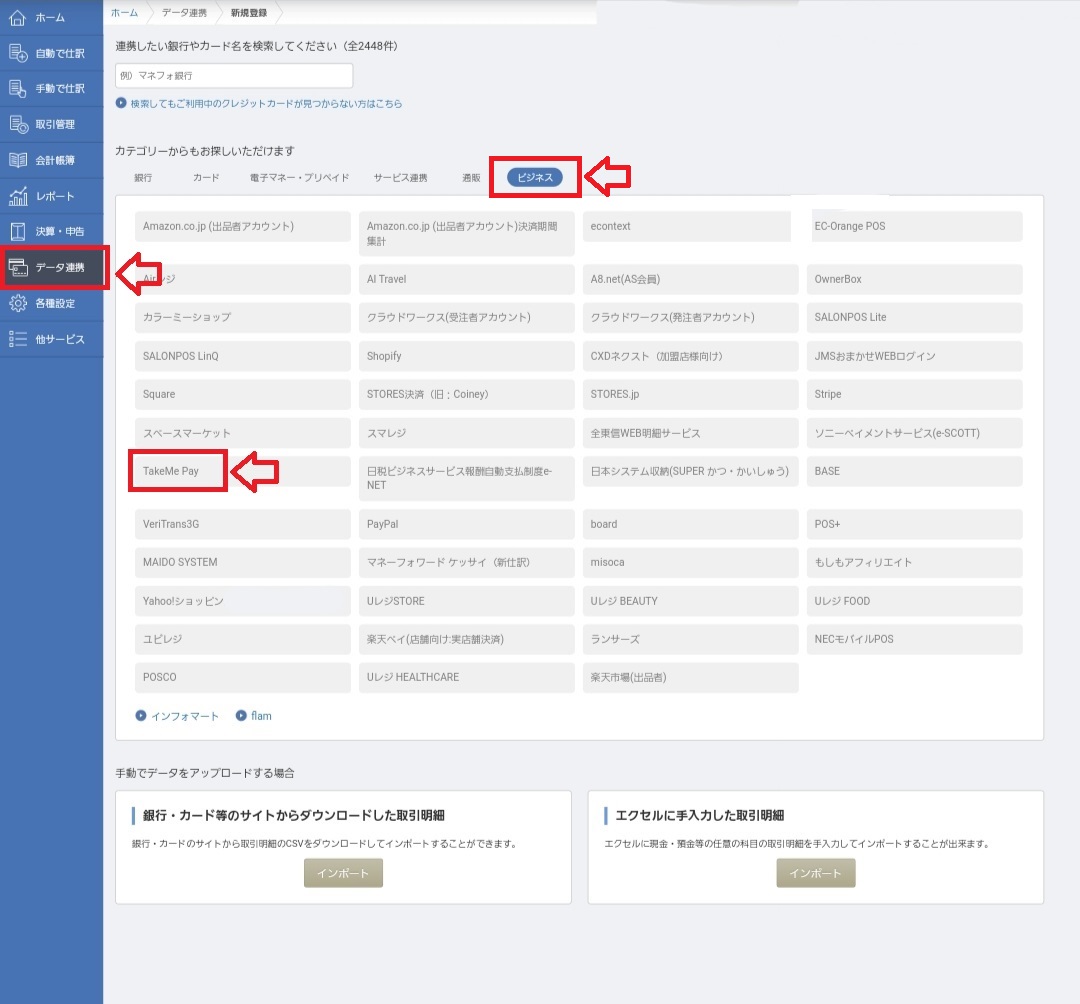Choose SALONPOS Lite service

(x=915, y=318)
